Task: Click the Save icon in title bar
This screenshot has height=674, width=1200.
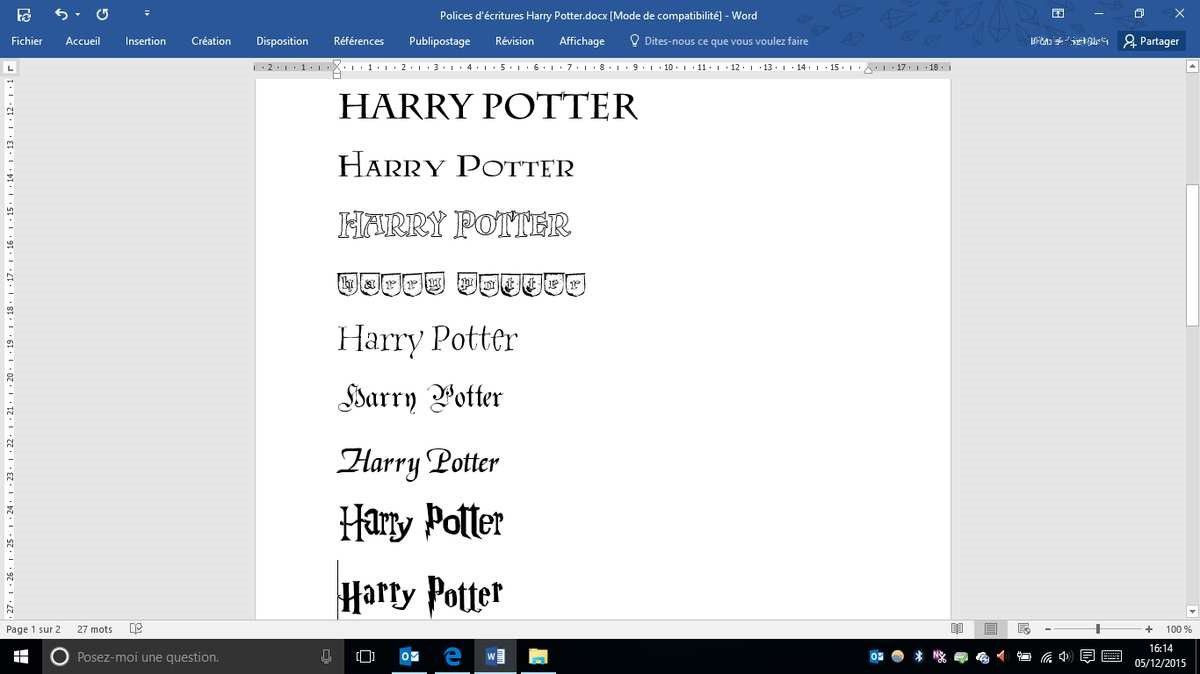Action: (x=24, y=15)
